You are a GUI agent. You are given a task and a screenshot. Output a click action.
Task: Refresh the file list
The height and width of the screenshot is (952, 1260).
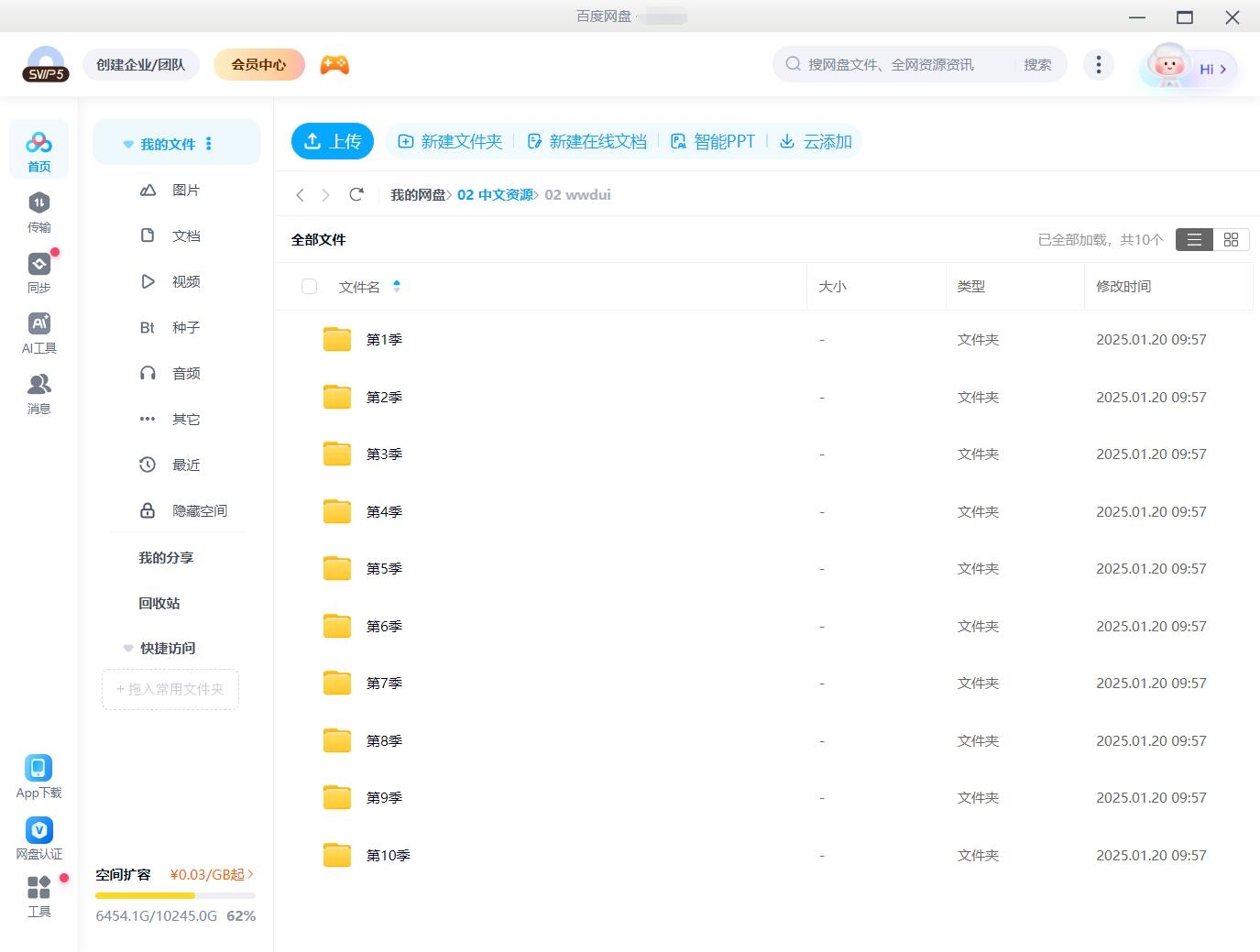pyautogui.click(x=356, y=194)
